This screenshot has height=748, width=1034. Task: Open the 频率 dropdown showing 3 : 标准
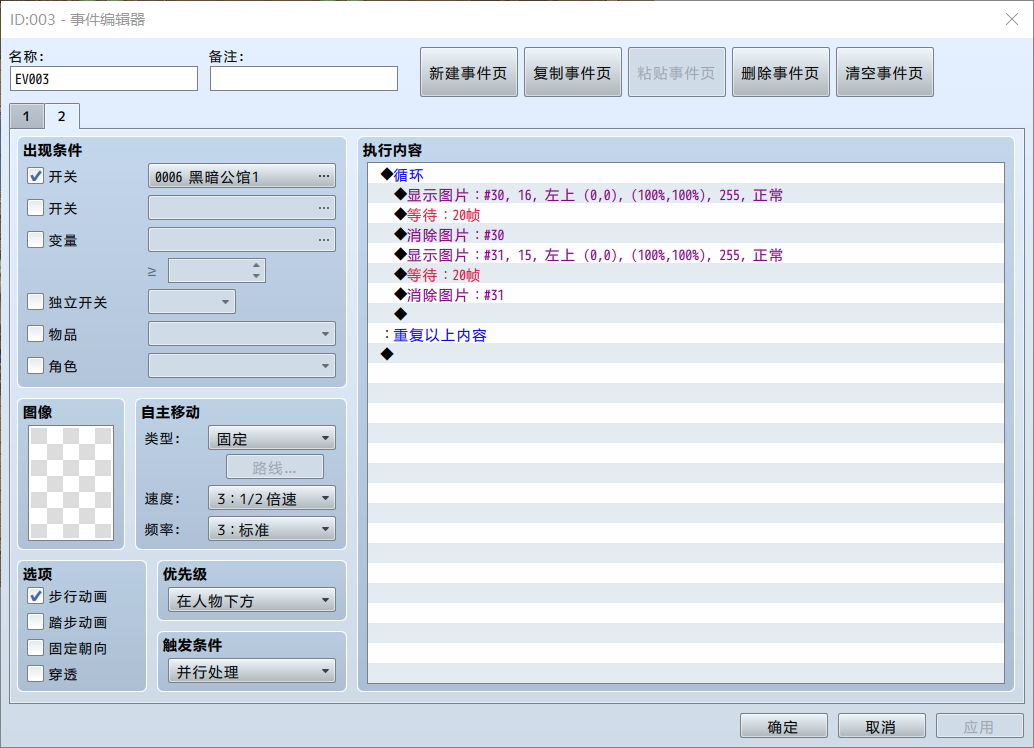[272, 529]
